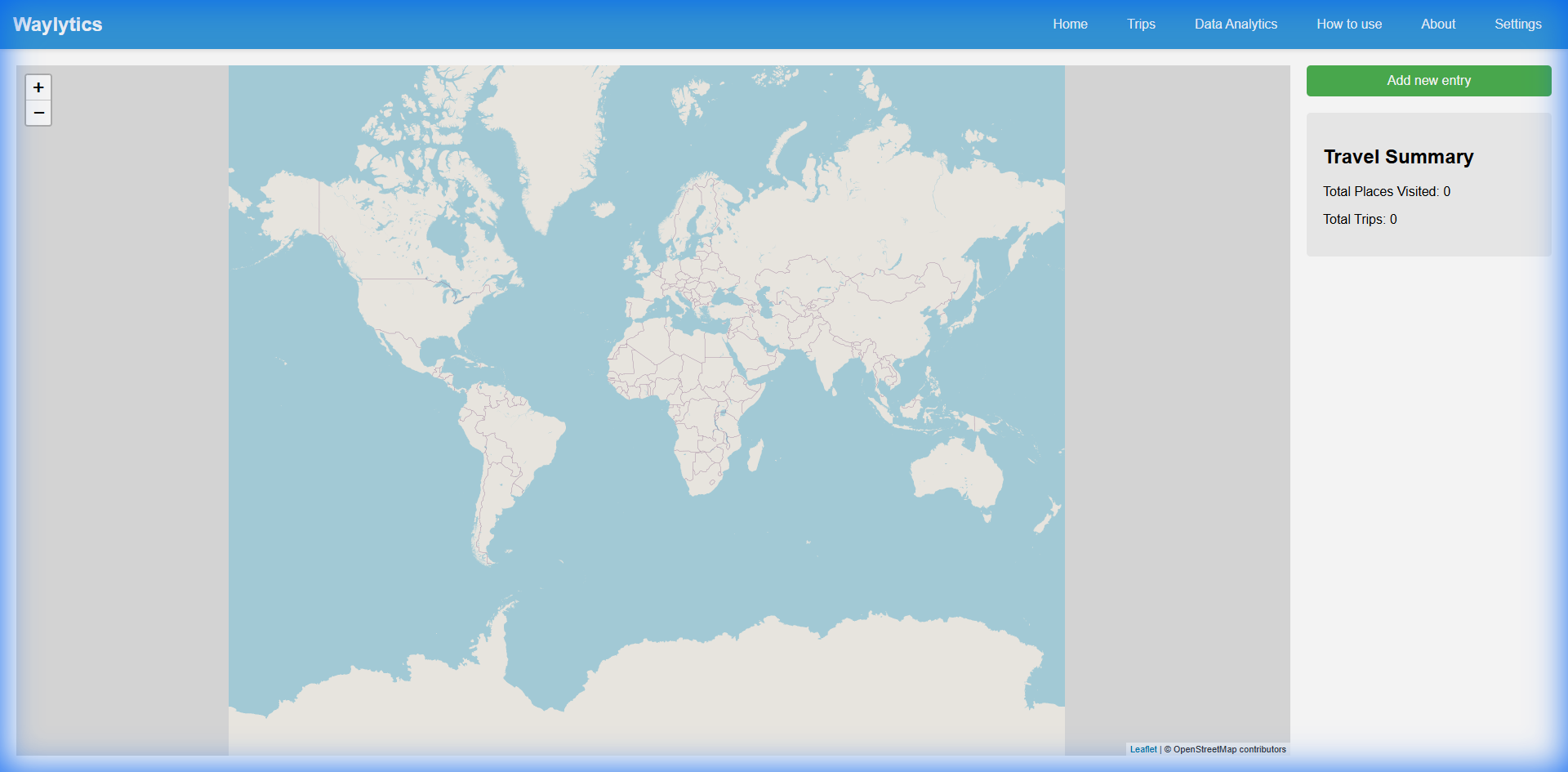1568x772 pixels.
Task: Click the Waylytics logo
Action: [x=57, y=25]
